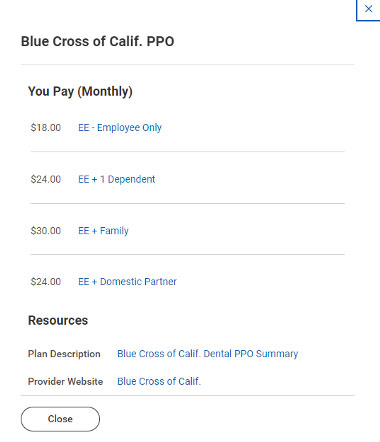Viewport: 380px width, 442px height.
Task: Click the Close button at the bottom
Action: coord(60,419)
